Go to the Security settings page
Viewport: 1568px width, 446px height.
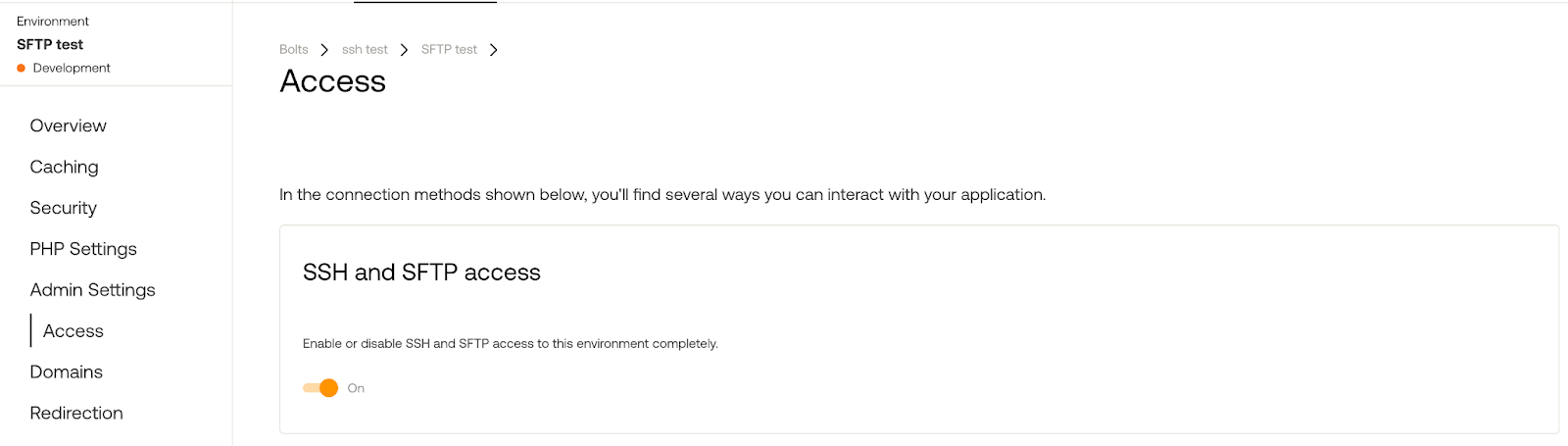pos(63,208)
